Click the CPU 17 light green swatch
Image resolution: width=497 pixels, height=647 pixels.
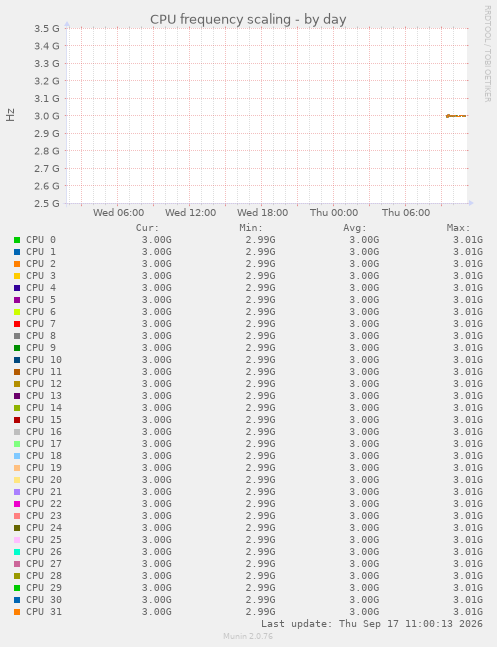17,444
